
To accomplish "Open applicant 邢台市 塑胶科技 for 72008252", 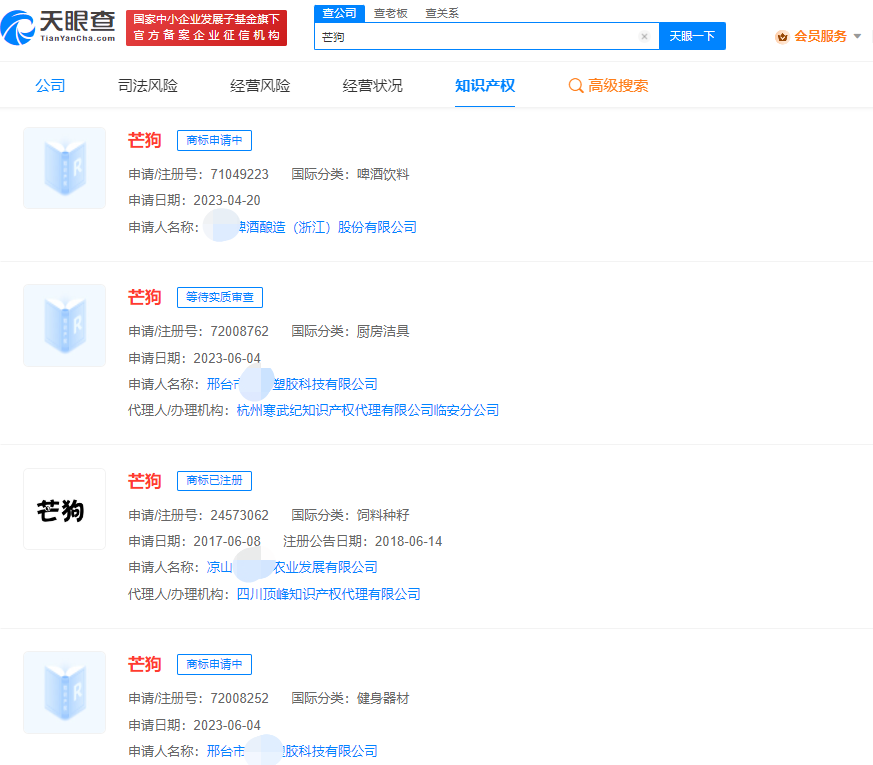I will [292, 751].
